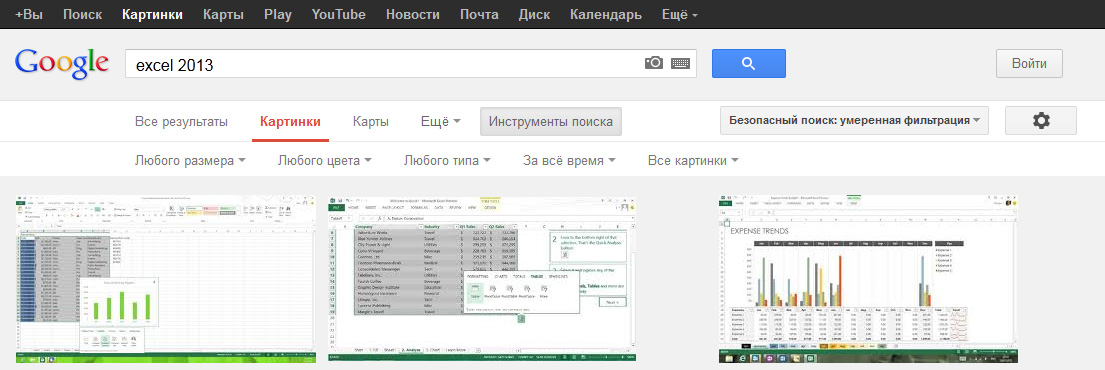
Task: Open Диск in the top bar
Action: click(x=534, y=14)
